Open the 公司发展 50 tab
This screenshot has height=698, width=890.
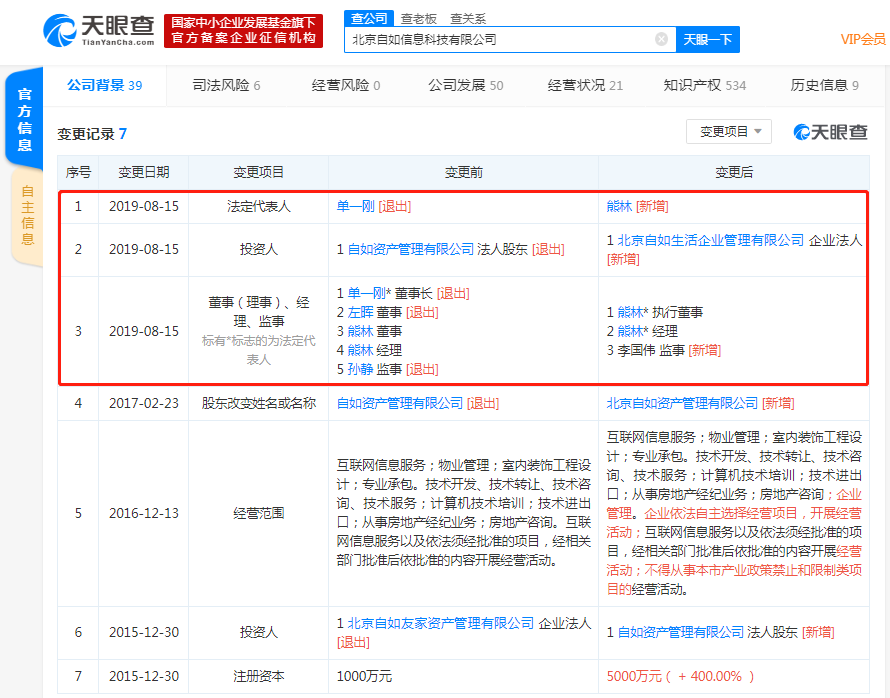[x=465, y=85]
